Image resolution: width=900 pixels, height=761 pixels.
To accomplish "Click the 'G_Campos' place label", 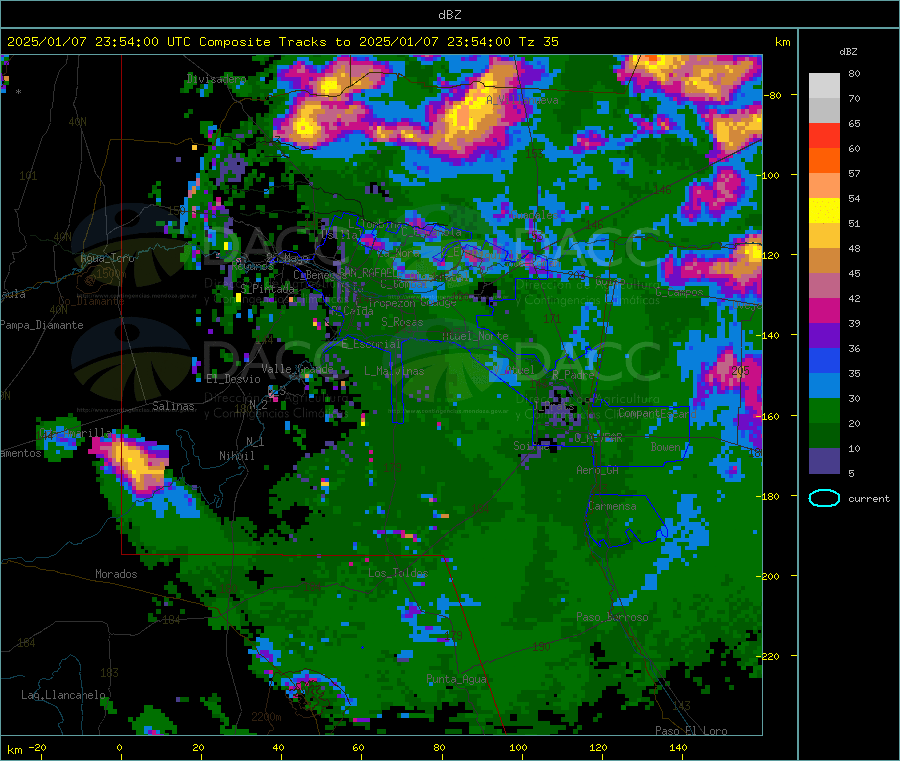I will pos(679,292).
